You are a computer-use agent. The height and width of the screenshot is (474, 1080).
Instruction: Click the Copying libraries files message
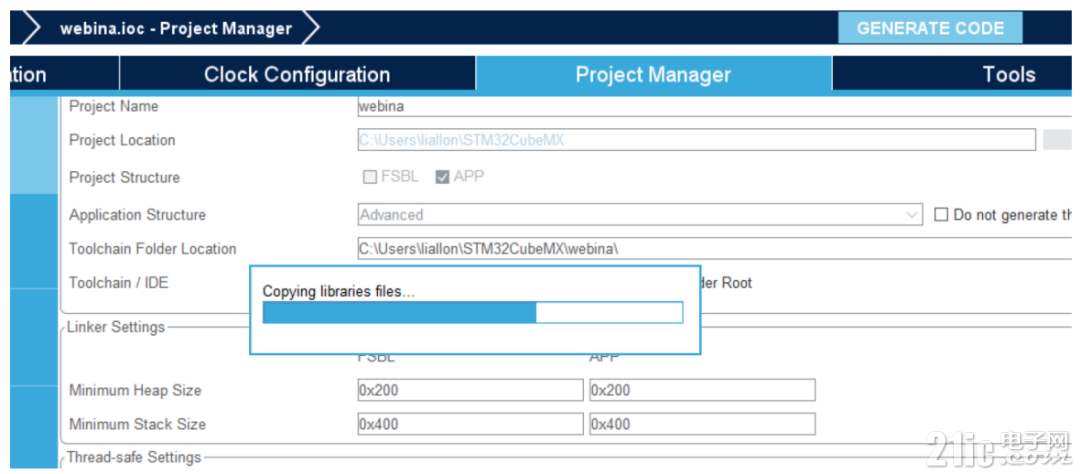click(339, 291)
